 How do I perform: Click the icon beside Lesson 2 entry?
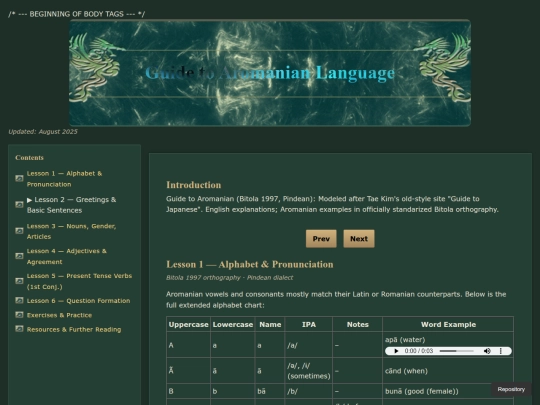pos(19,205)
